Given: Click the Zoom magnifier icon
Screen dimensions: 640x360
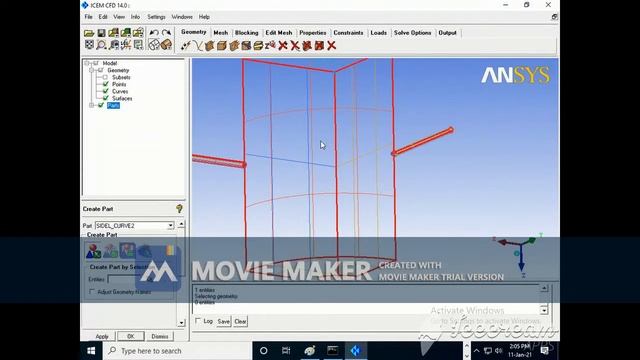Looking at the screenshot, I should coord(101,45).
